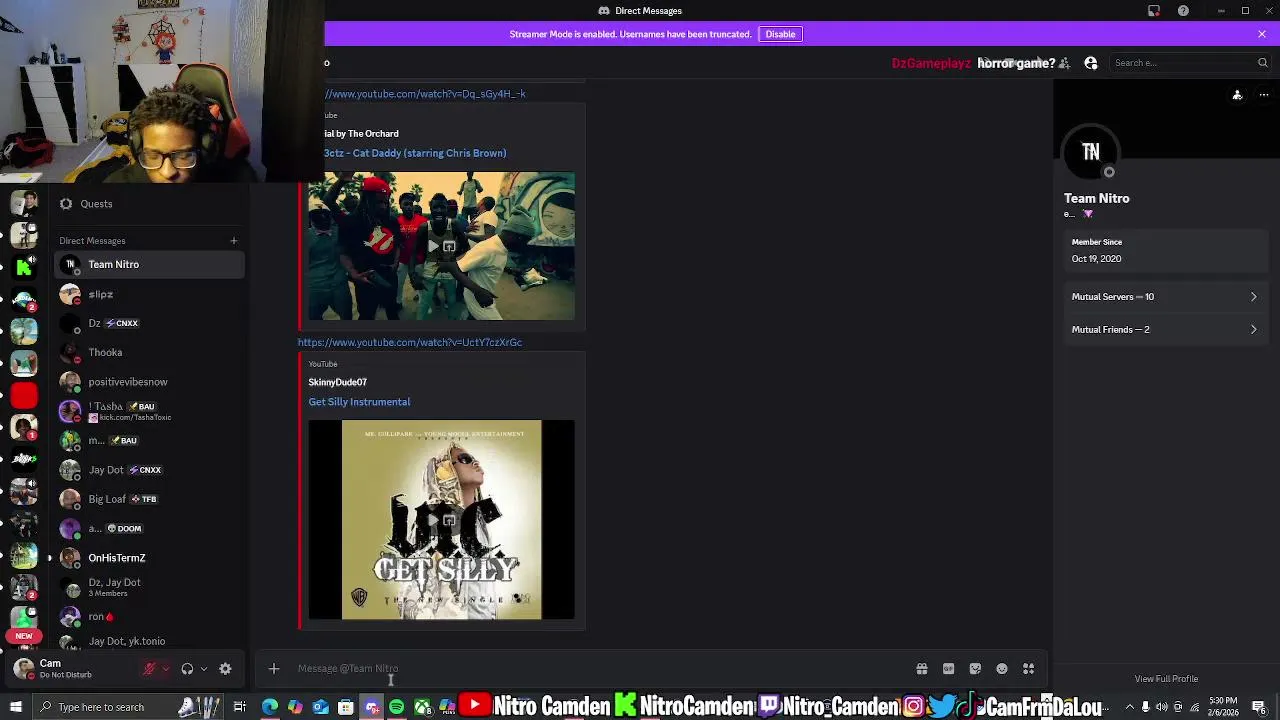This screenshot has height=720, width=1280.
Task: Click the Create DM plus icon
Action: 233,240
